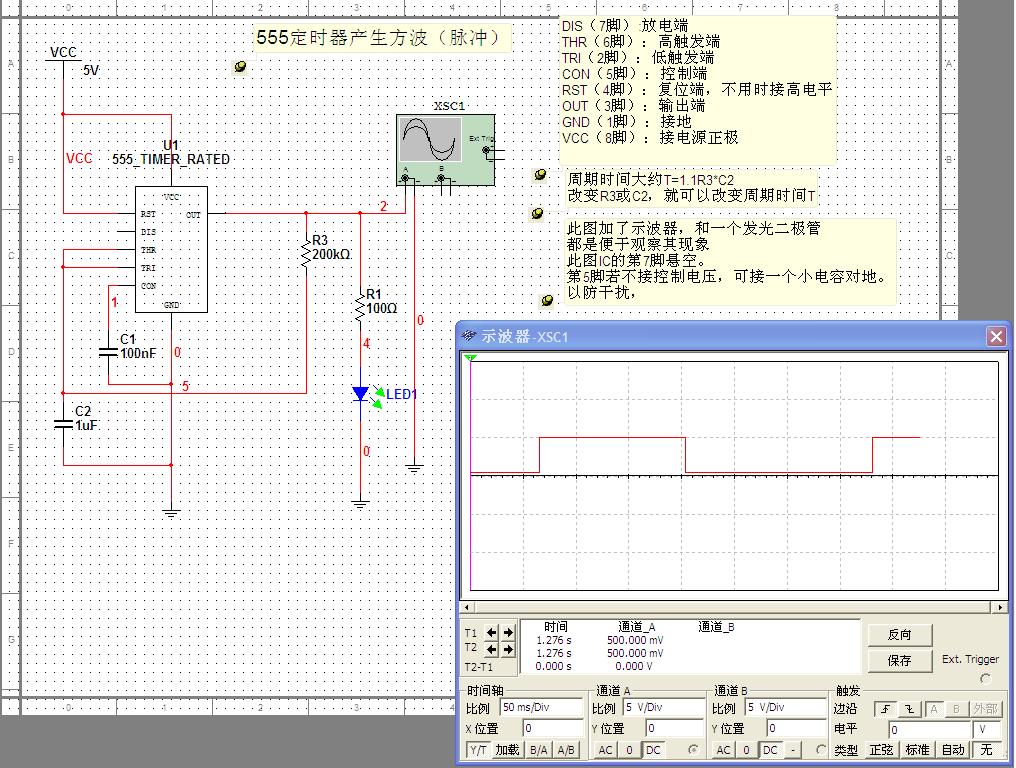Enable the Ext. Trigger radio button
The width and height of the screenshot is (1016, 768).
click(x=985, y=679)
